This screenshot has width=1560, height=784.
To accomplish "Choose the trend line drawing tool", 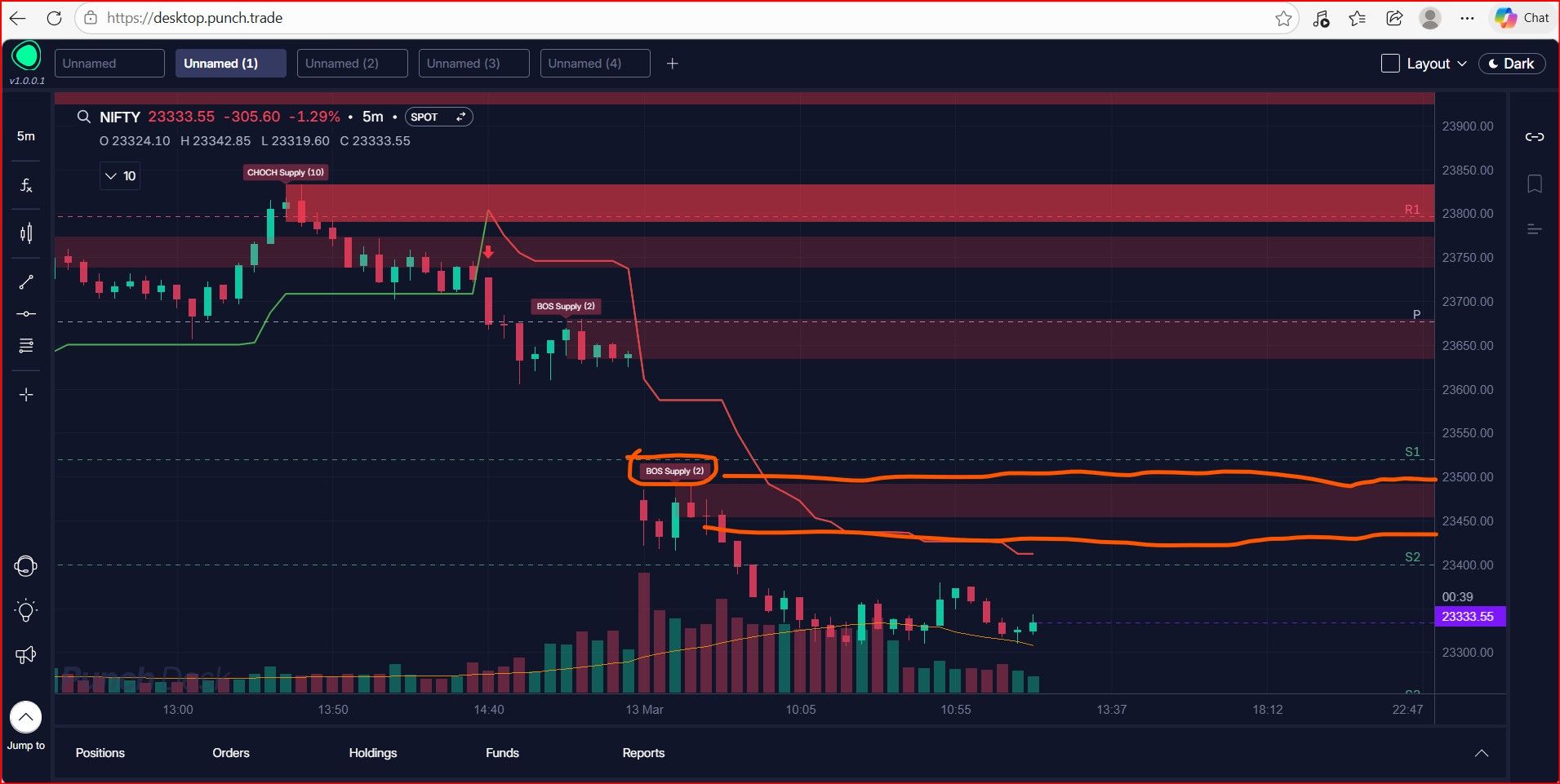I will coord(26,281).
